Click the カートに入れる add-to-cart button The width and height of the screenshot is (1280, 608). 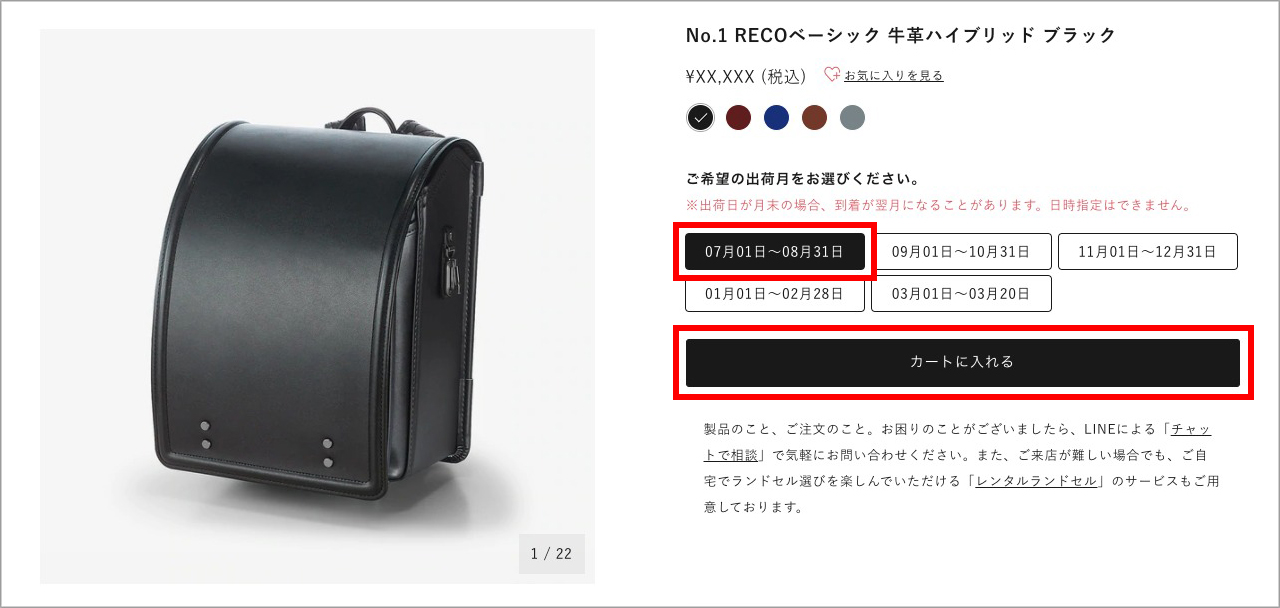coord(962,362)
